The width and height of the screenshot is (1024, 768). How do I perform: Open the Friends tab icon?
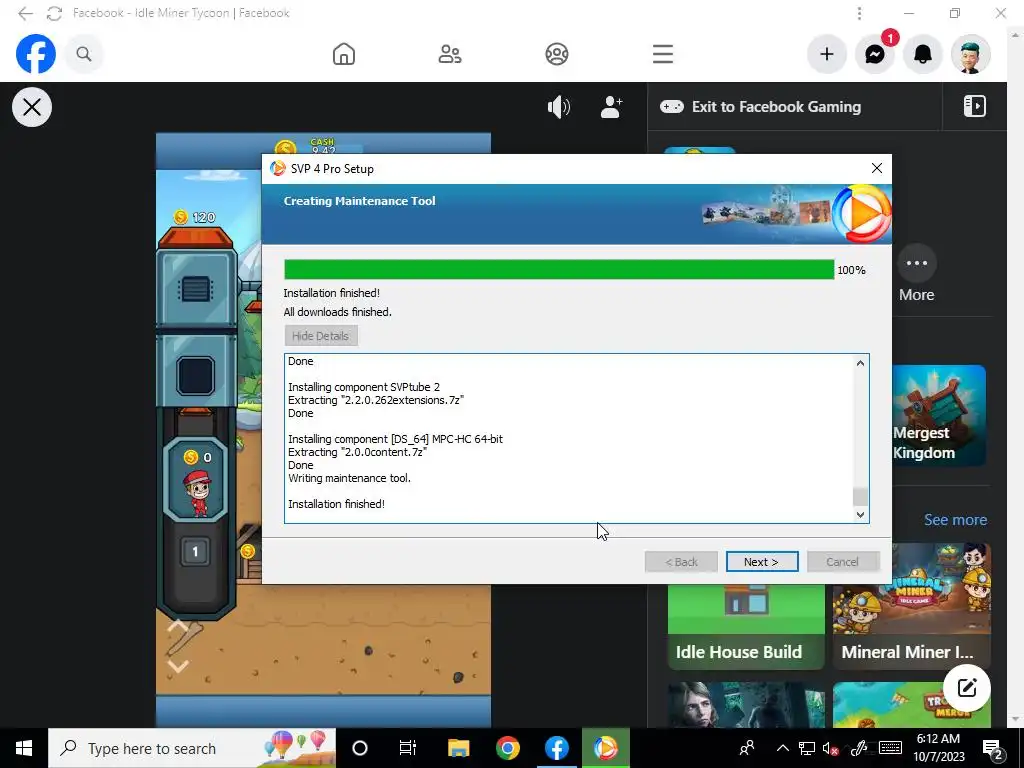(450, 54)
